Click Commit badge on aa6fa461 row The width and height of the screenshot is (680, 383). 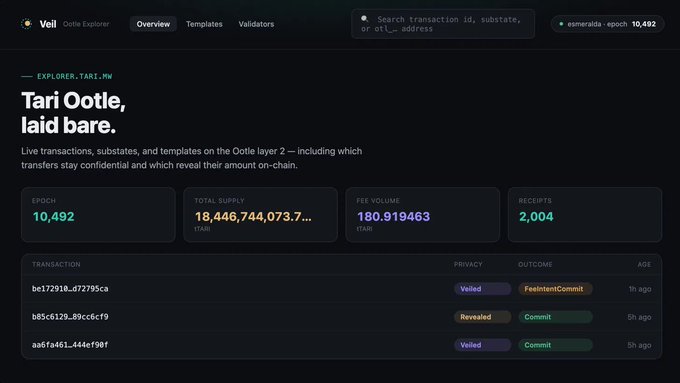click(x=556, y=345)
